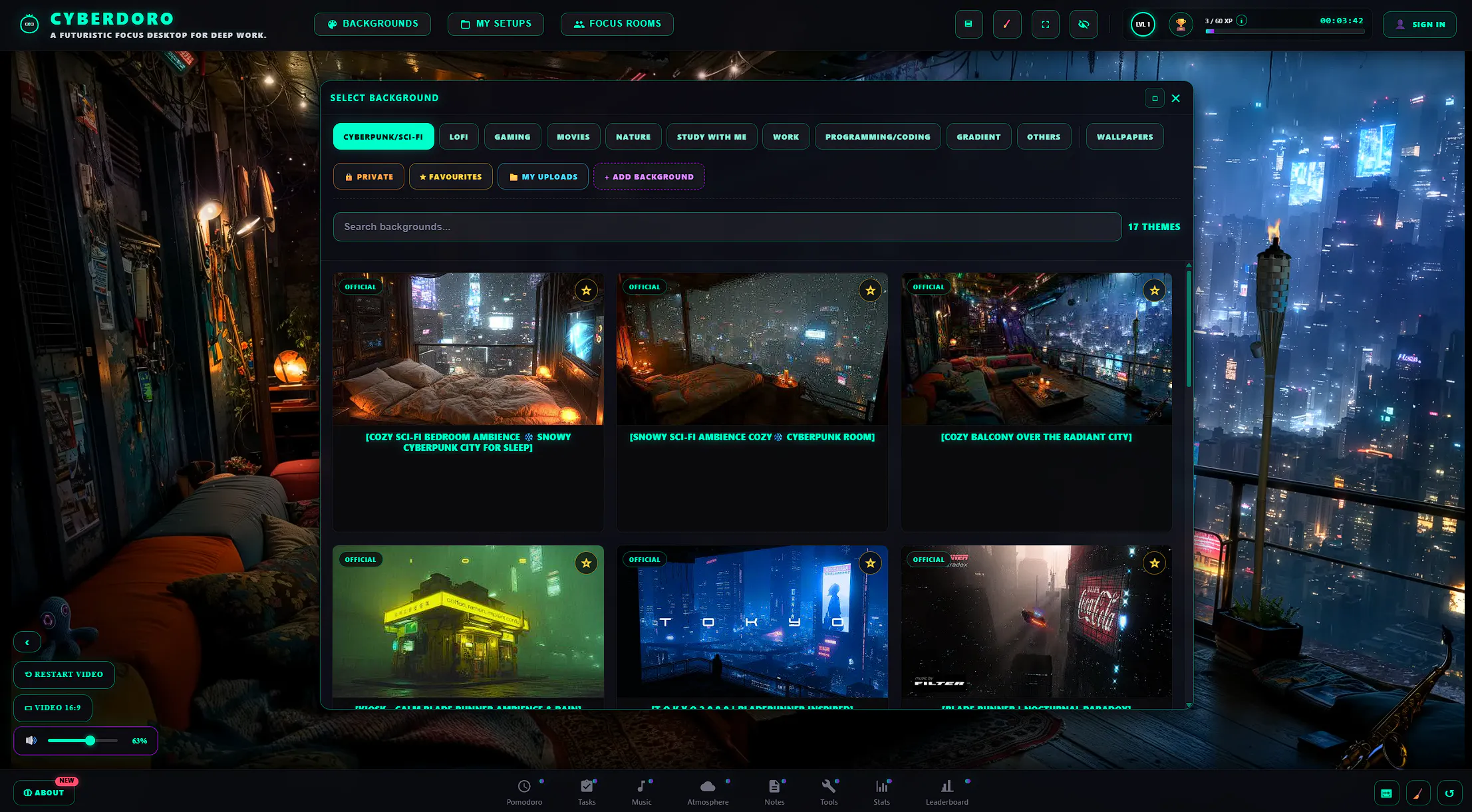The image size is (1472, 812).
Task: Open the Tools wrench icon
Action: 829,792
